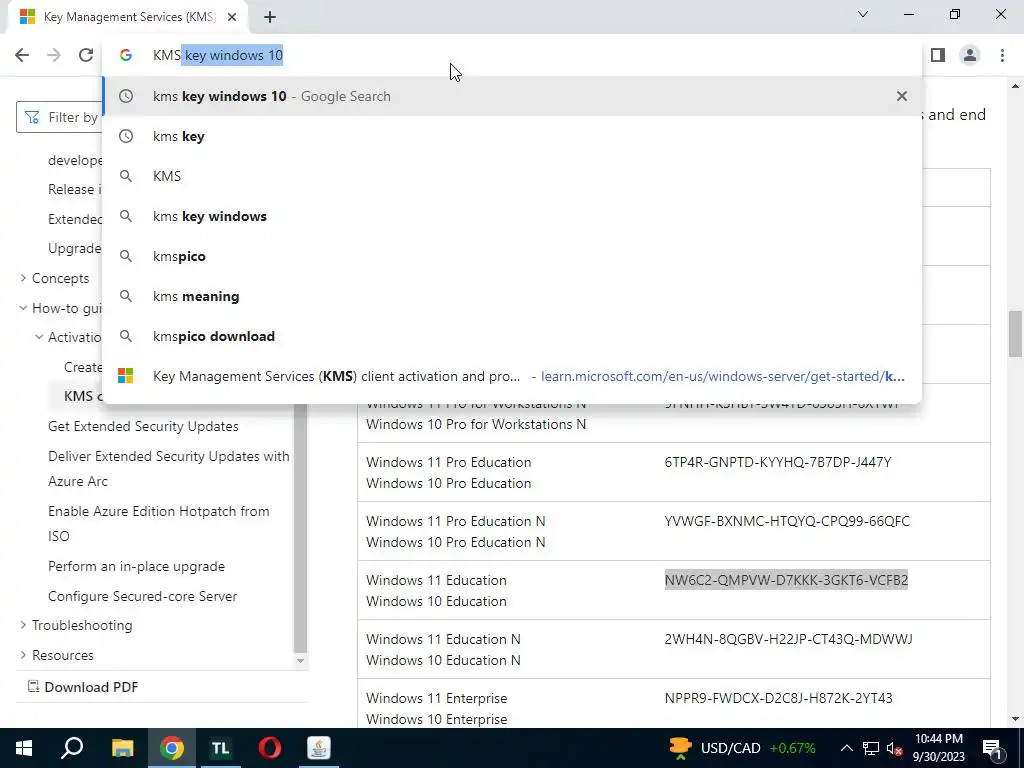Expand the Concepts tree node

[24, 278]
